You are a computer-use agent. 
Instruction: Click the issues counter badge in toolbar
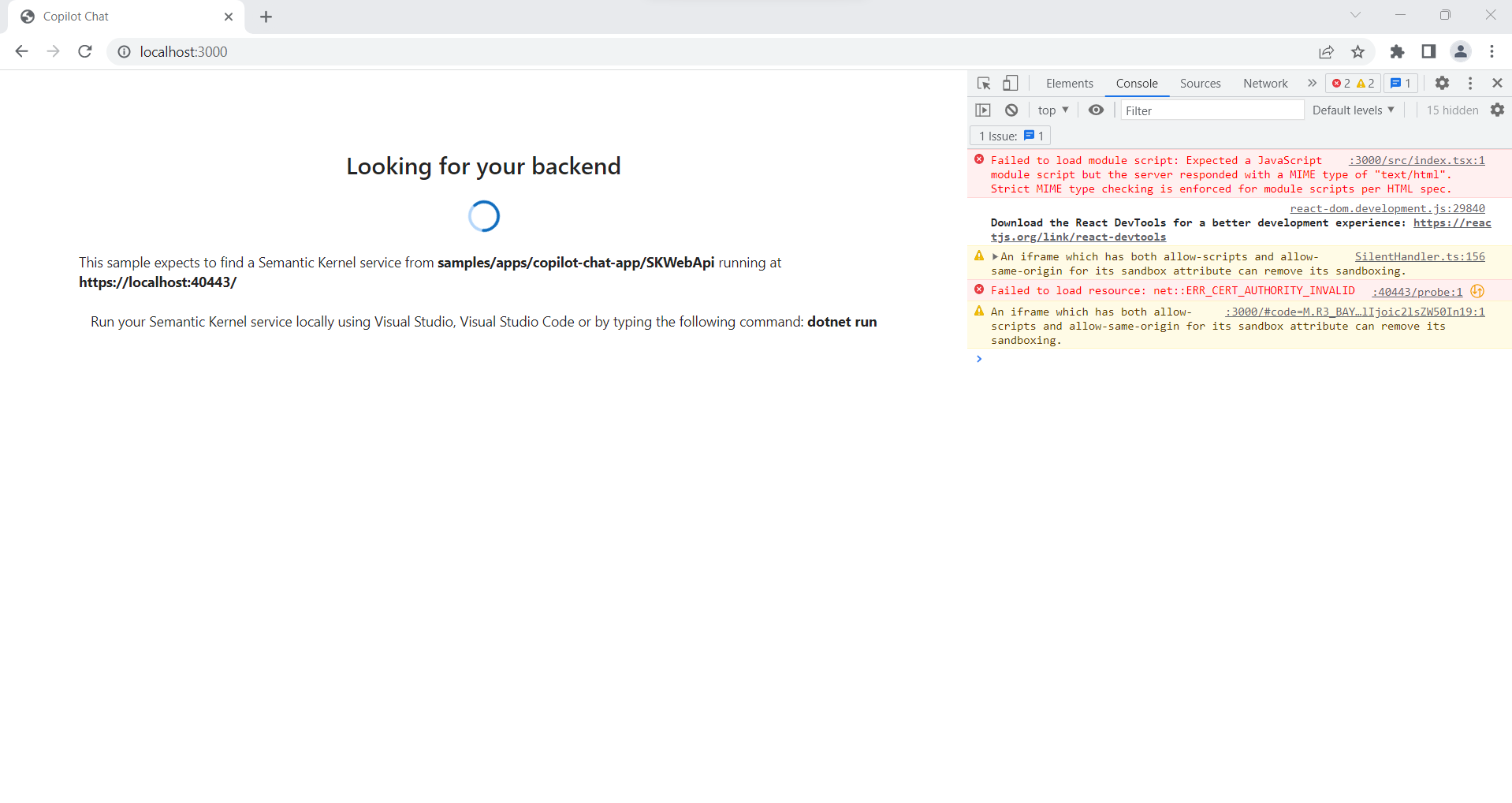tap(1400, 84)
